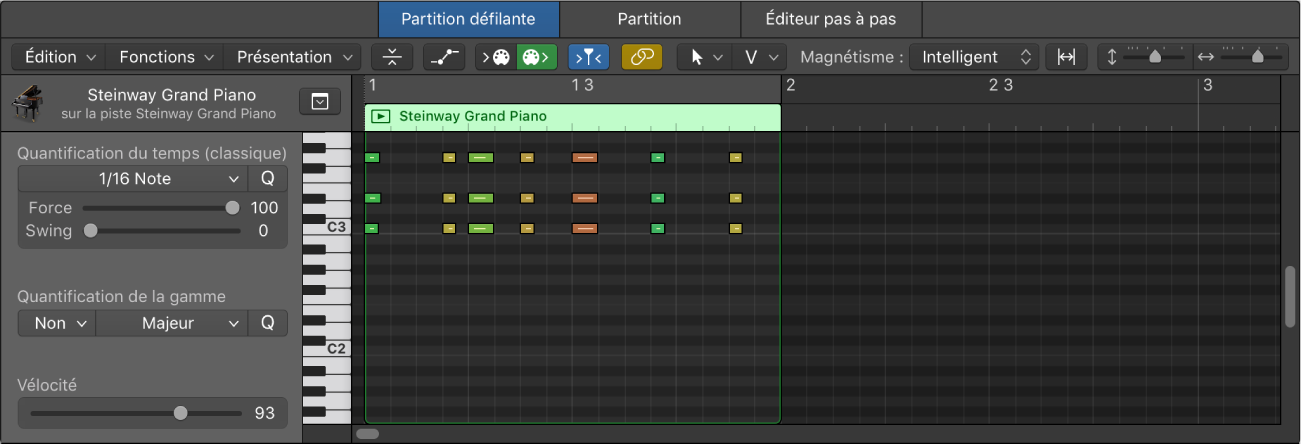Toggle the blue Catch playhead button
The width and height of the screenshot is (1303, 444).
click(588, 57)
